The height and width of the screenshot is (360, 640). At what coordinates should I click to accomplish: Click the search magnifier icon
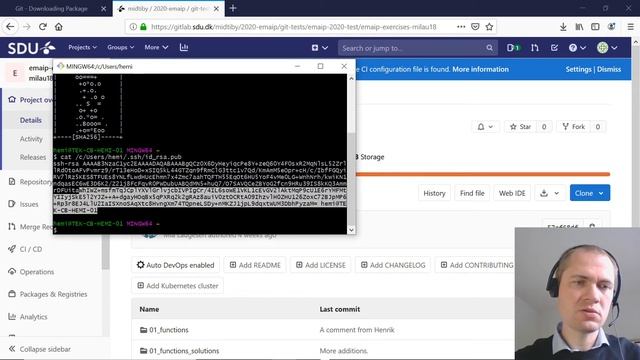pyautogui.click(x=489, y=48)
